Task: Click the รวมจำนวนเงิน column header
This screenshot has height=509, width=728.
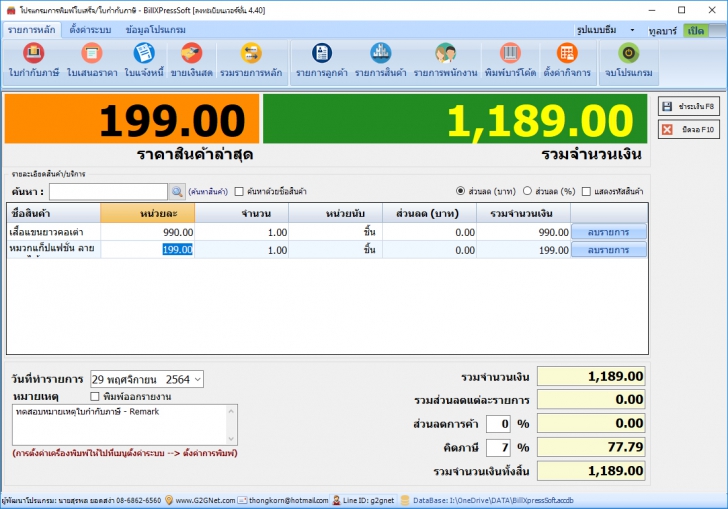Action: [523, 213]
